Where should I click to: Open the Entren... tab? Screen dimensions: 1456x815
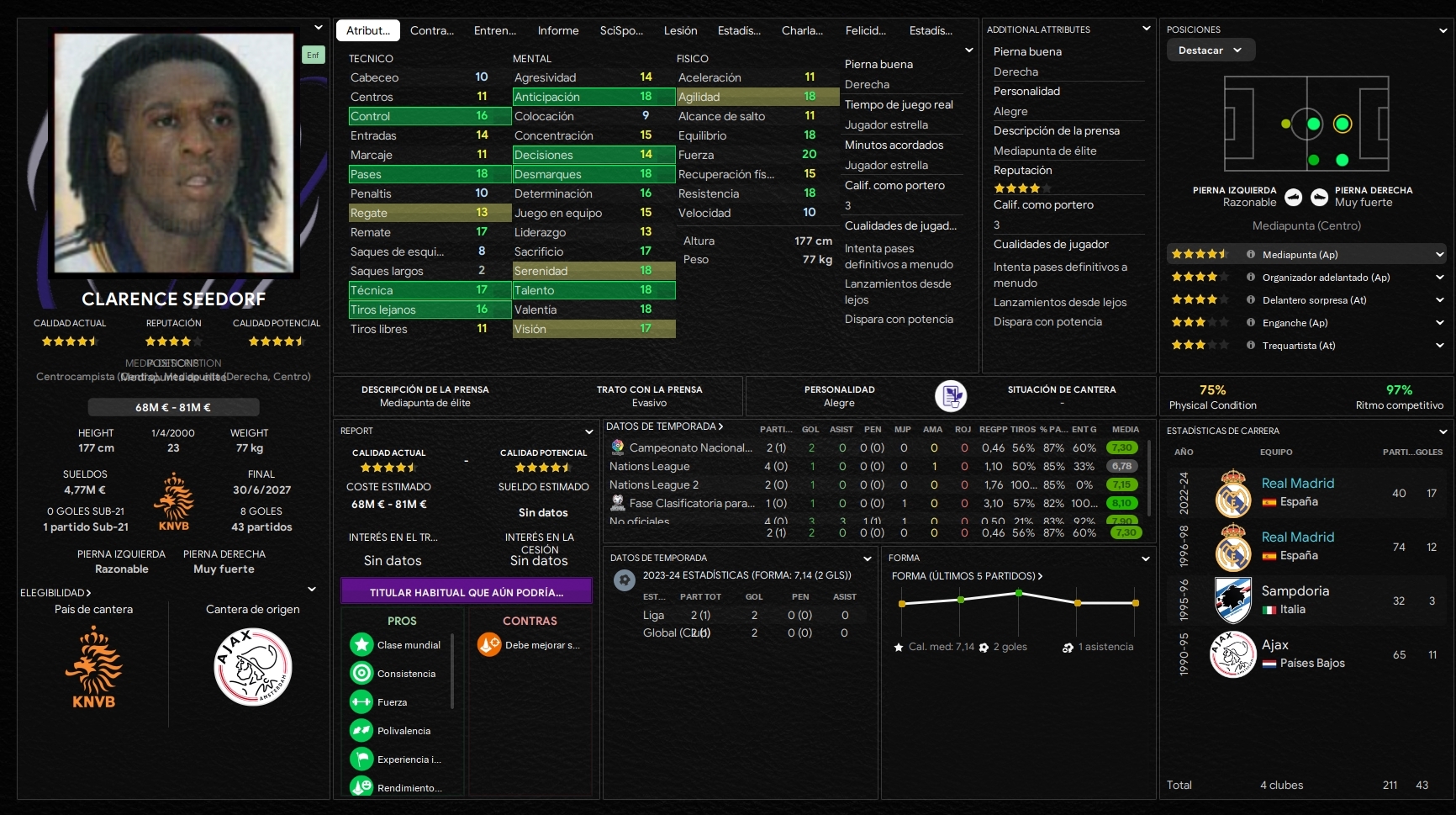tap(495, 30)
